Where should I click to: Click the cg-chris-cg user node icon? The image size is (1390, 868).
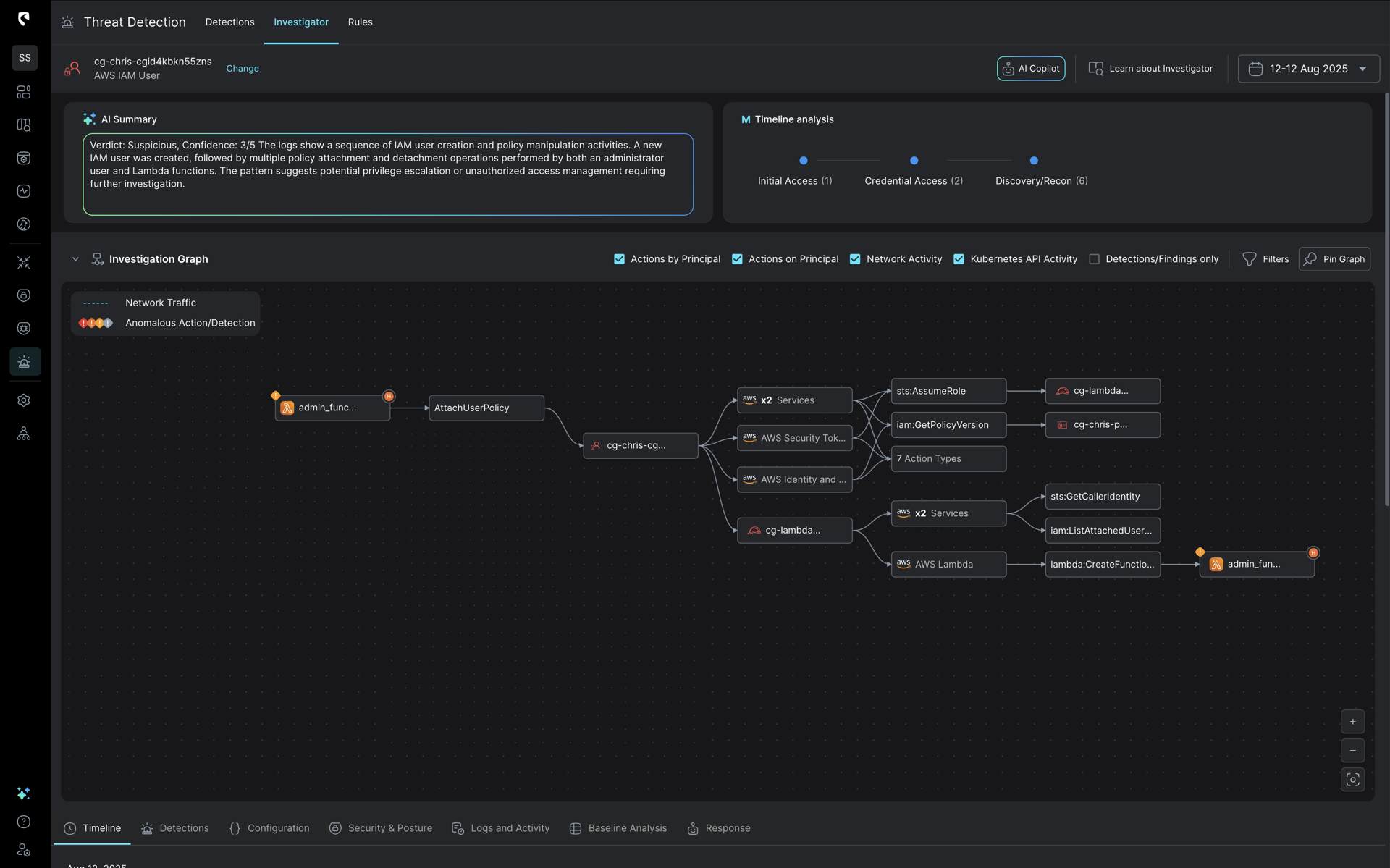point(595,446)
